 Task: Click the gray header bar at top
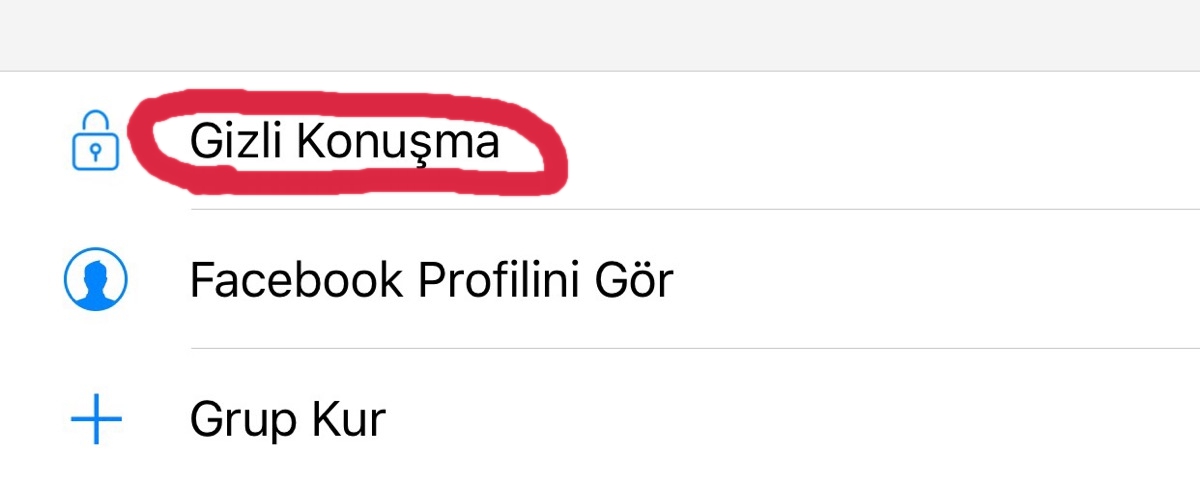click(600, 34)
